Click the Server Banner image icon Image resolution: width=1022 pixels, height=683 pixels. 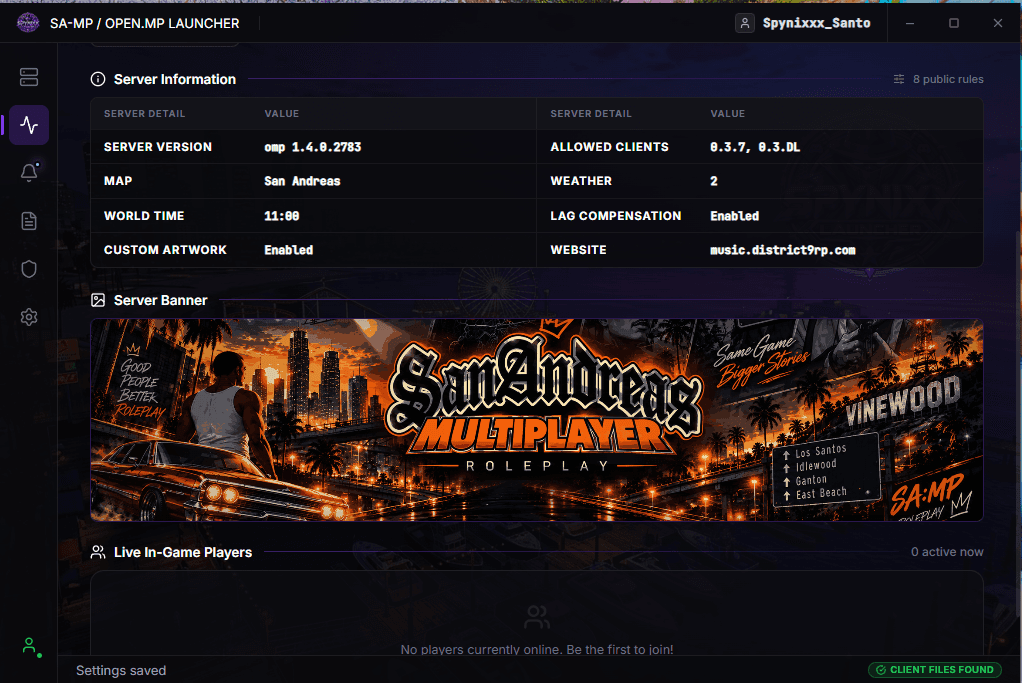98,300
